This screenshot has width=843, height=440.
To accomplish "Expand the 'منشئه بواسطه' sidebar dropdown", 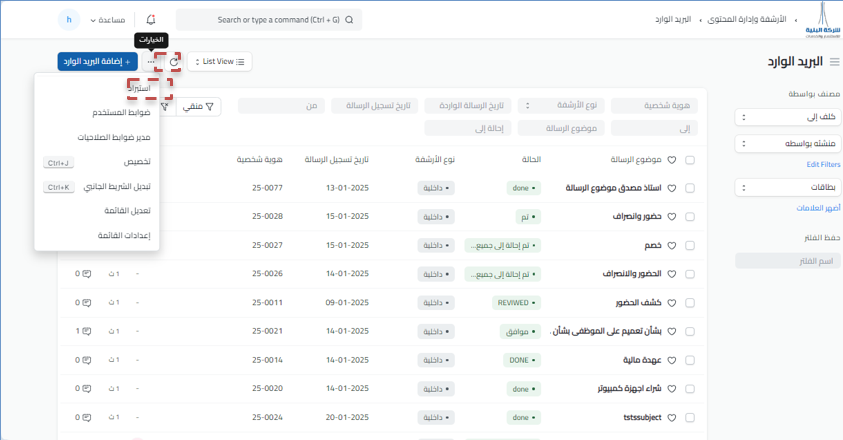I will (x=788, y=144).
